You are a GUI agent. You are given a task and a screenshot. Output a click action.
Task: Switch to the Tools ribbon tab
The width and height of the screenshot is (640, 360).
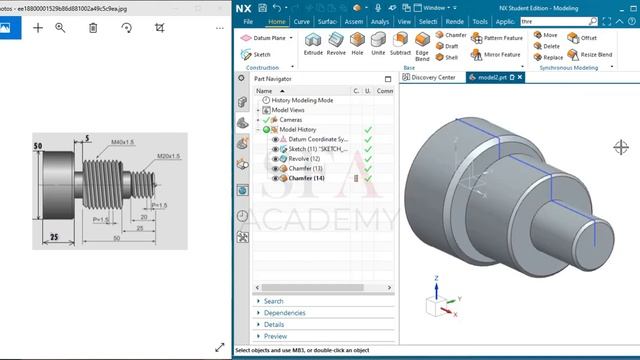[480, 22]
